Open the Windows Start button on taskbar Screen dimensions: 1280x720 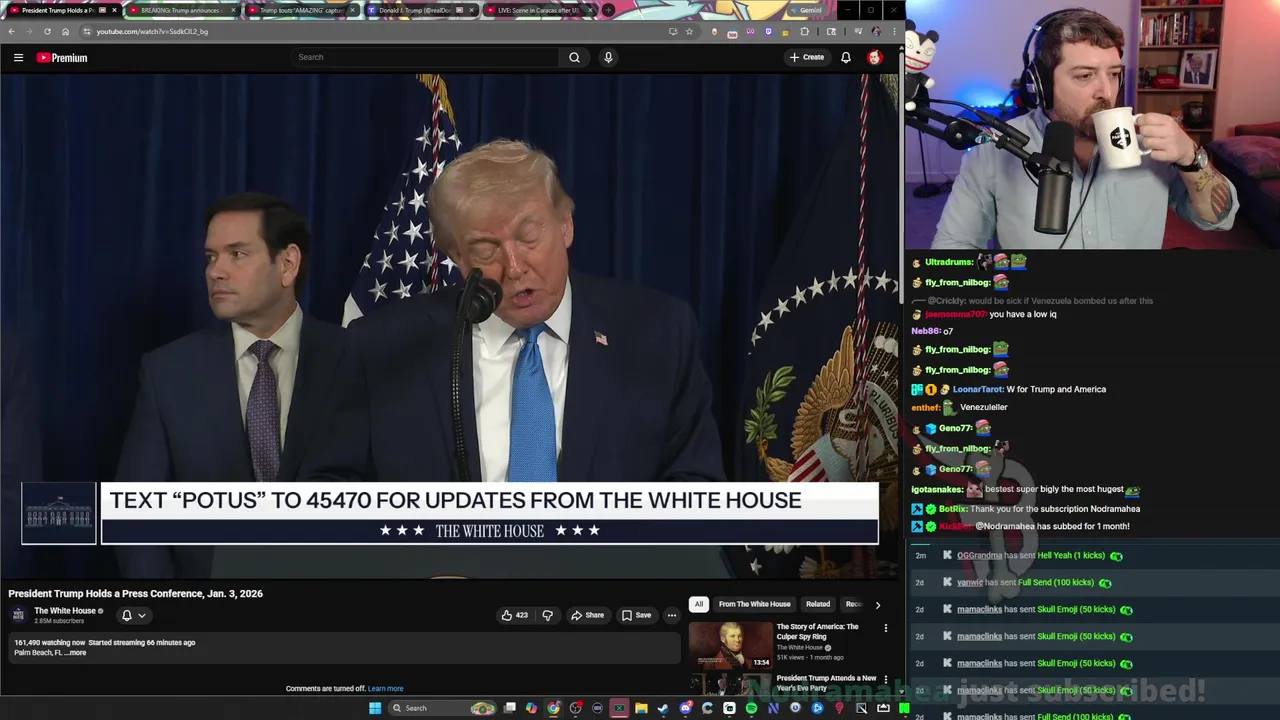(x=375, y=708)
